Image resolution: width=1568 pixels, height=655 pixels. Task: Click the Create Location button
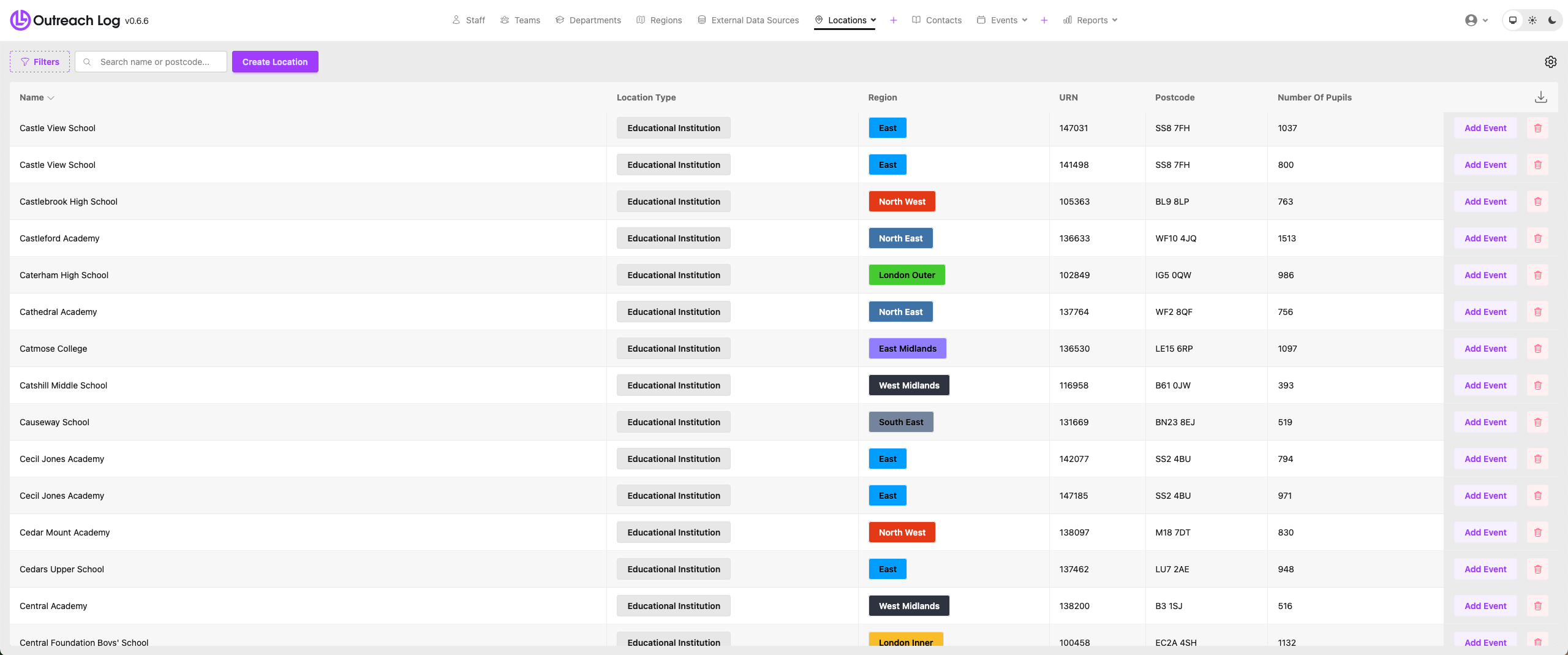[275, 62]
